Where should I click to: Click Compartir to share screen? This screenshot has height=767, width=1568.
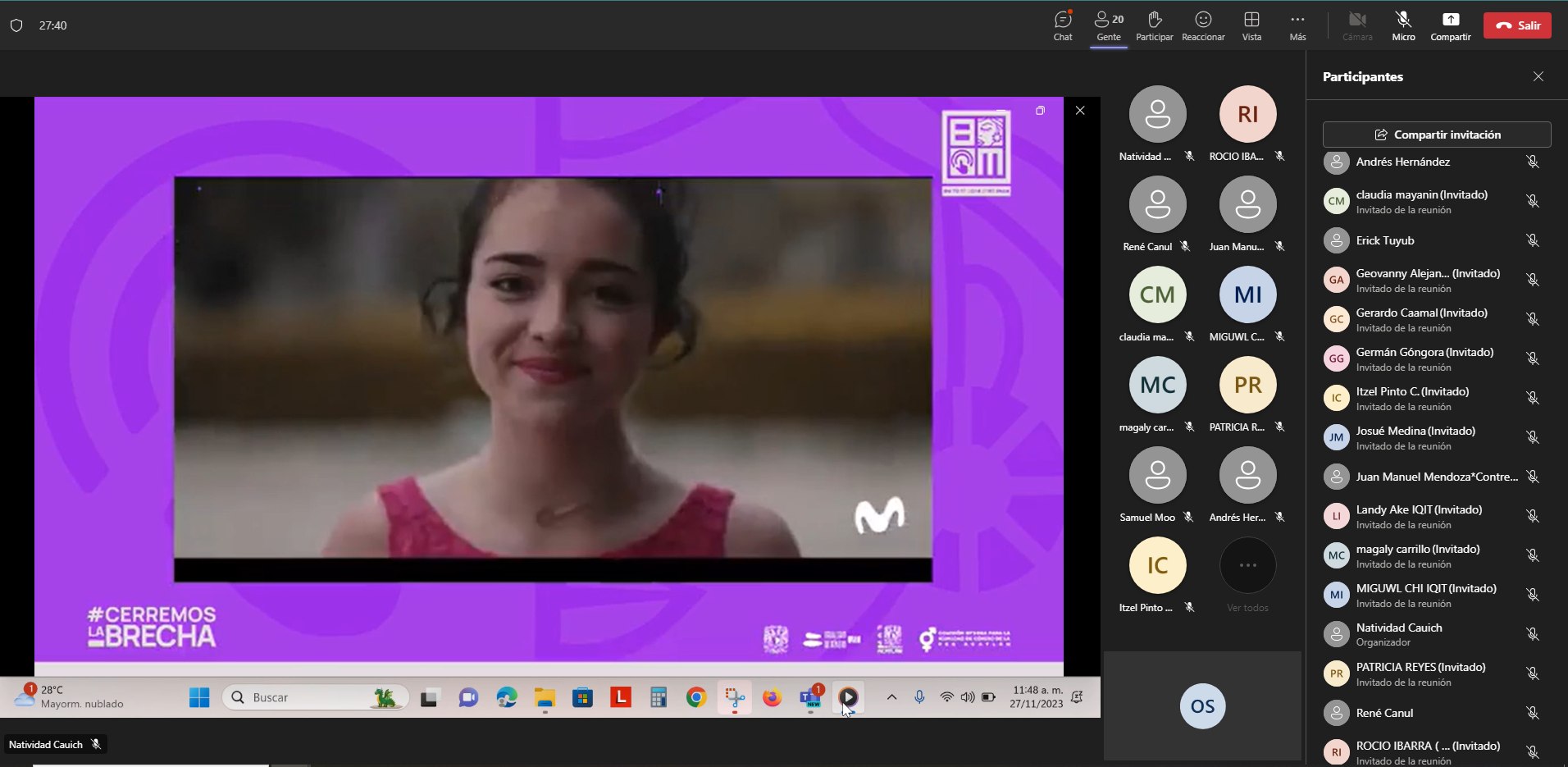point(1450,25)
